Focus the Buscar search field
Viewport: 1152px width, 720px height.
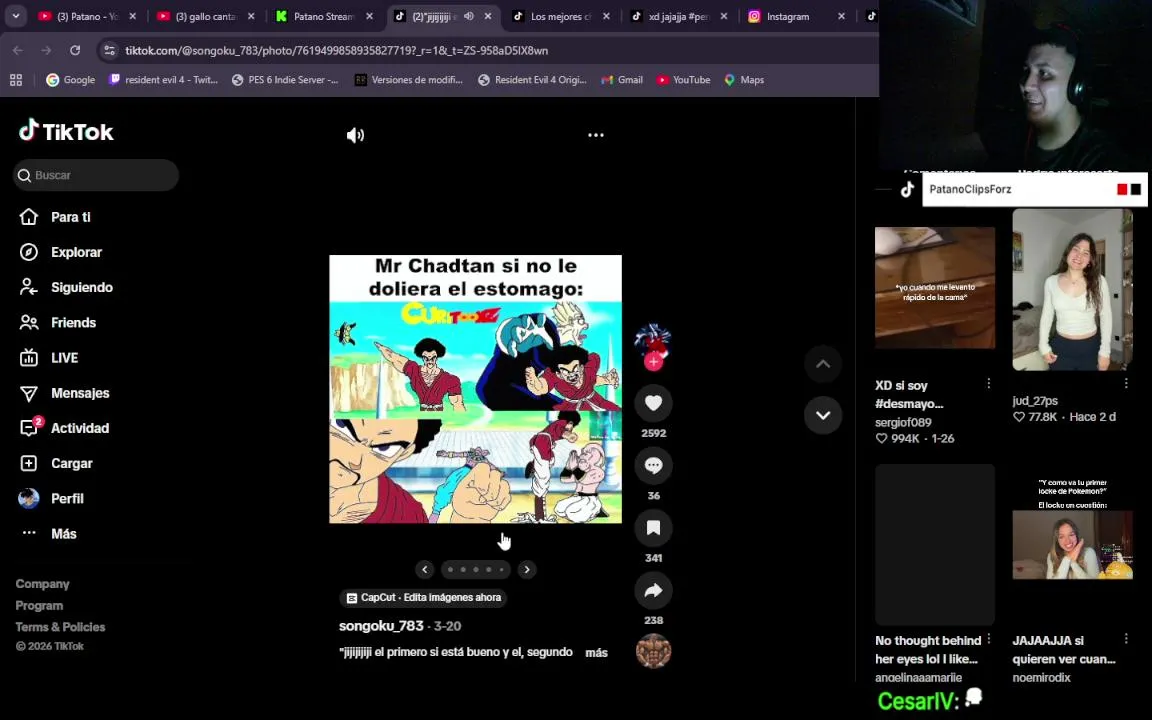(x=96, y=175)
